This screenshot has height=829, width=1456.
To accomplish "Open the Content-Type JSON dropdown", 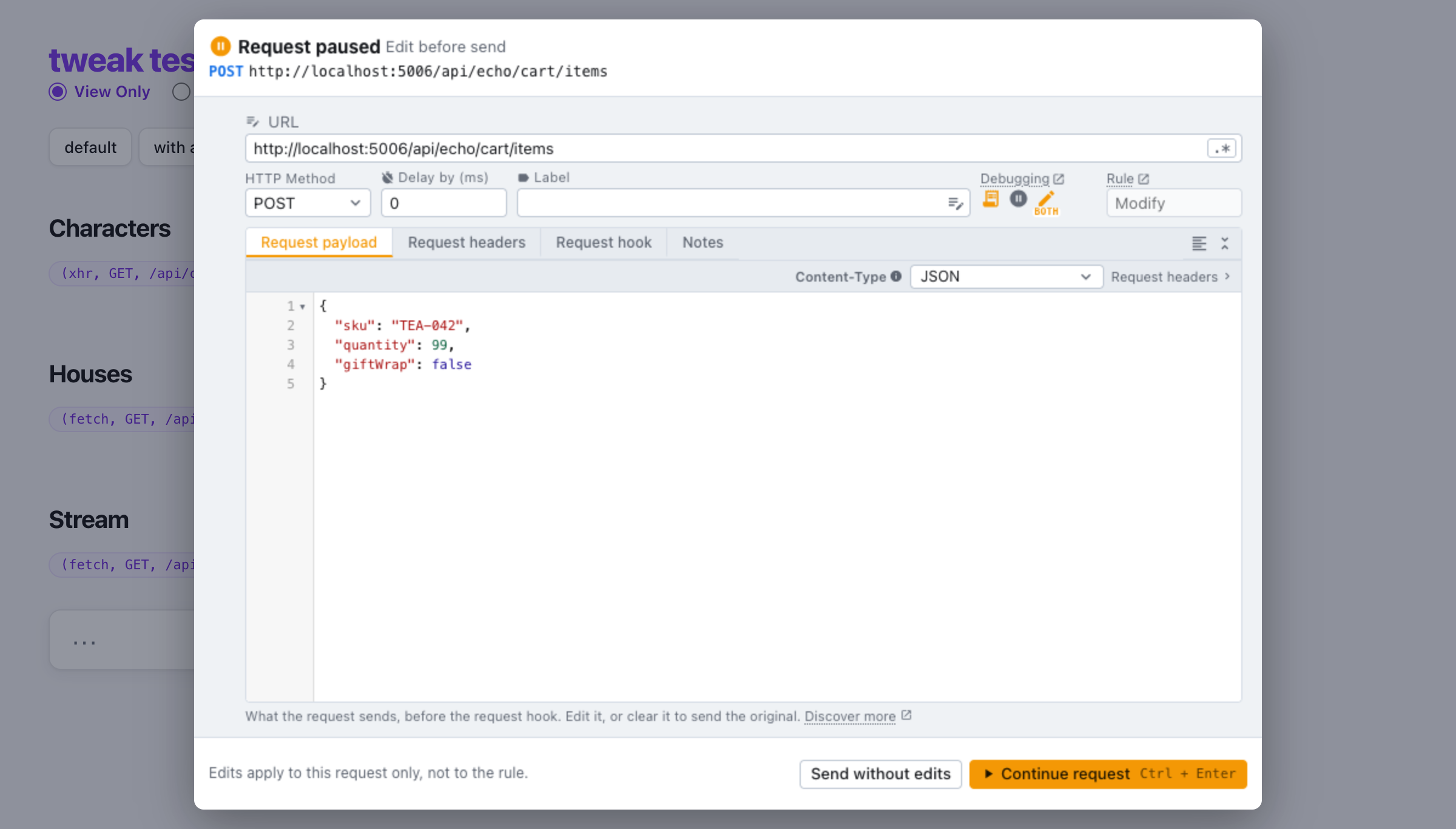I will [1006, 276].
